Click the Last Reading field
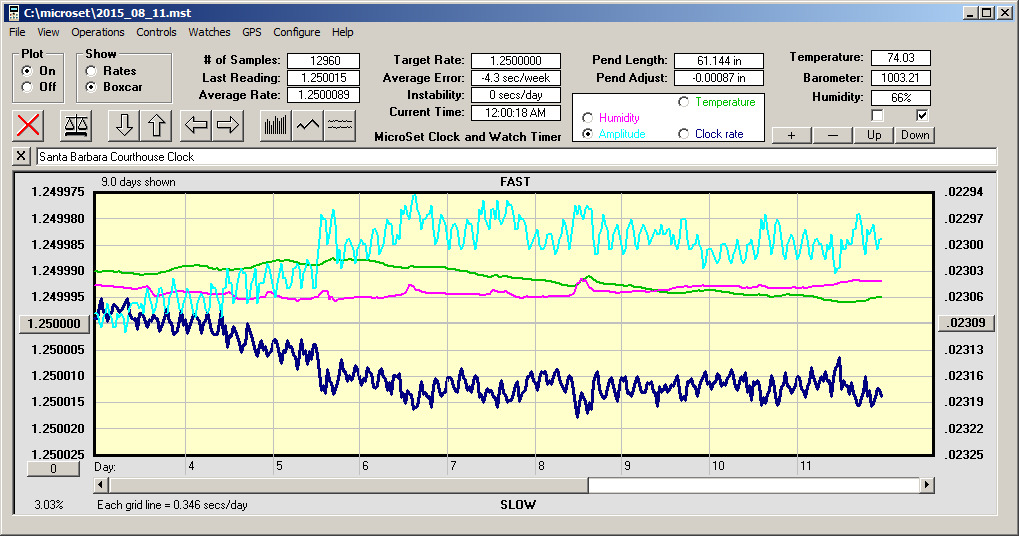The height and width of the screenshot is (536, 1019). click(x=324, y=77)
